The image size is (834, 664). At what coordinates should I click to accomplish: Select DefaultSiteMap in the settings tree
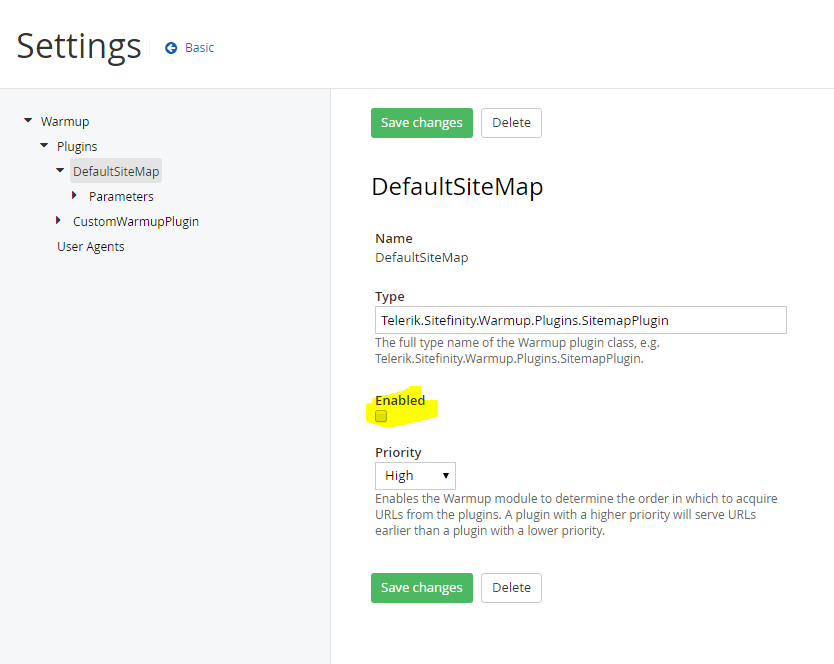tap(116, 171)
